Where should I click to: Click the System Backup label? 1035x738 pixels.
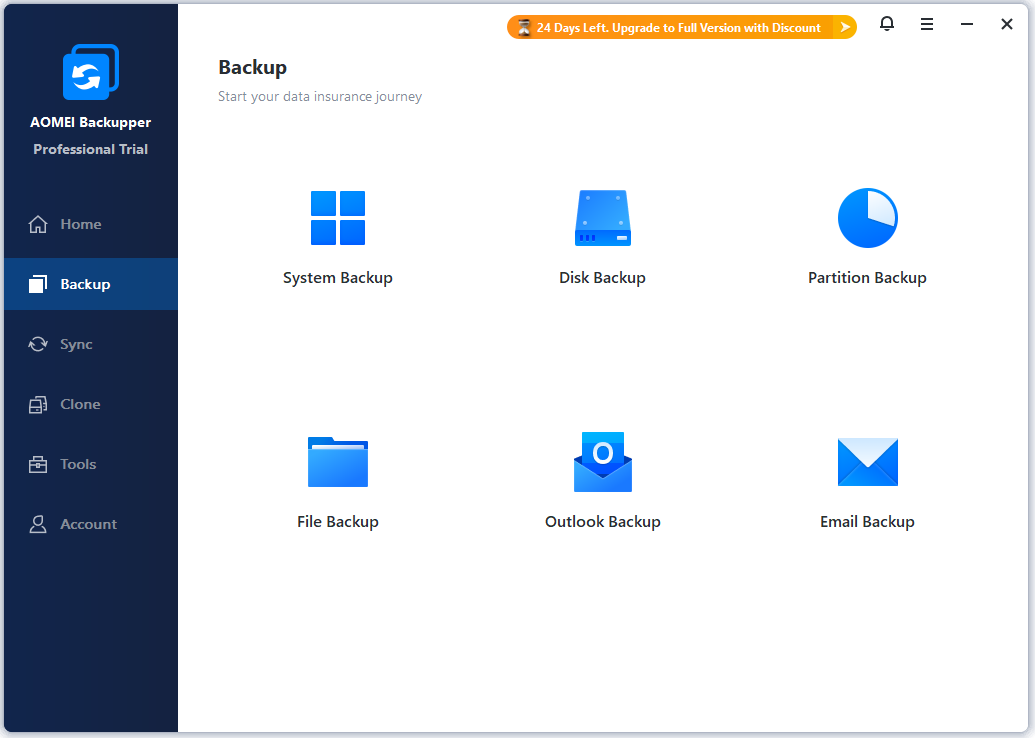[x=338, y=278]
